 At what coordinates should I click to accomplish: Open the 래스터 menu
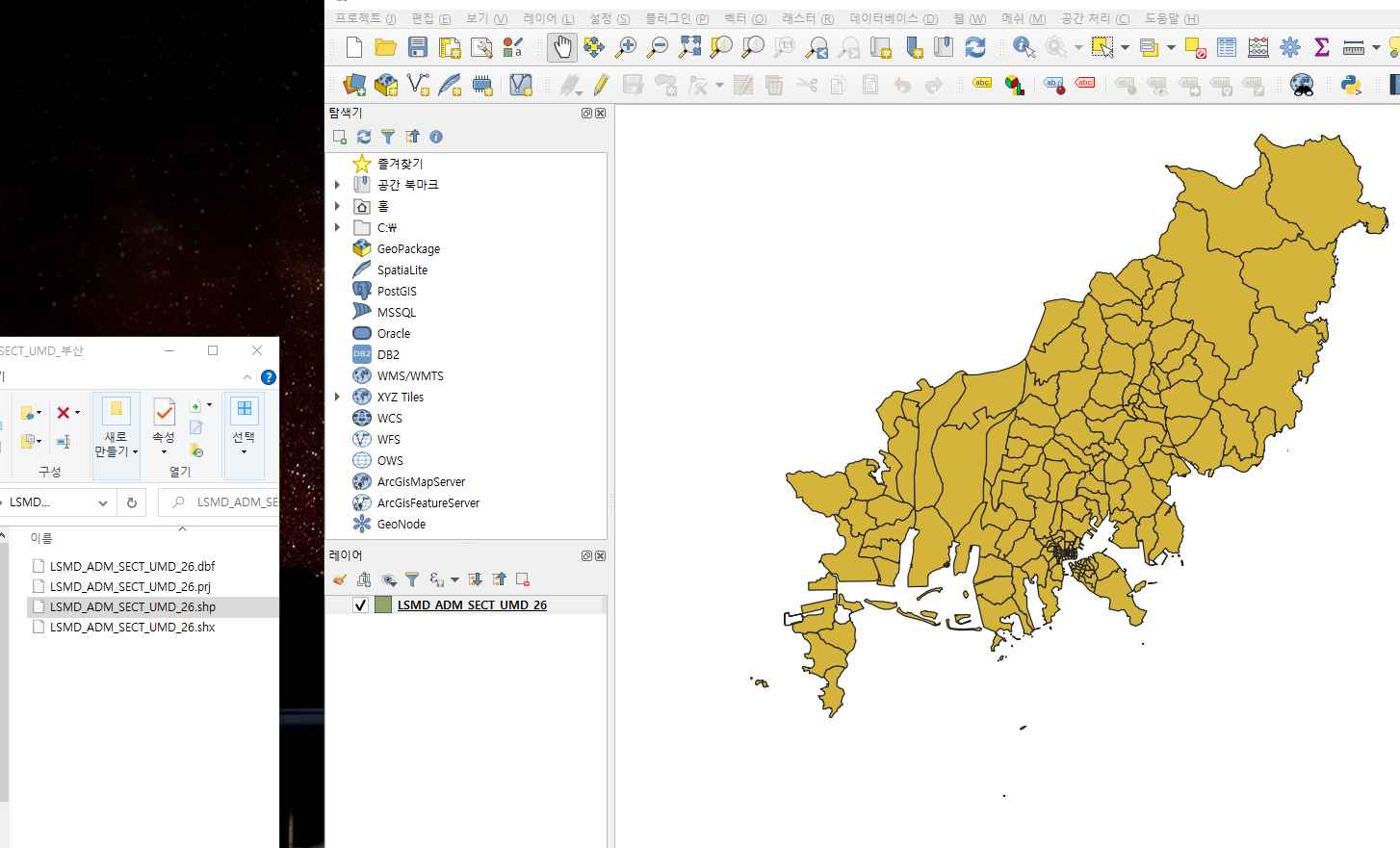808,18
